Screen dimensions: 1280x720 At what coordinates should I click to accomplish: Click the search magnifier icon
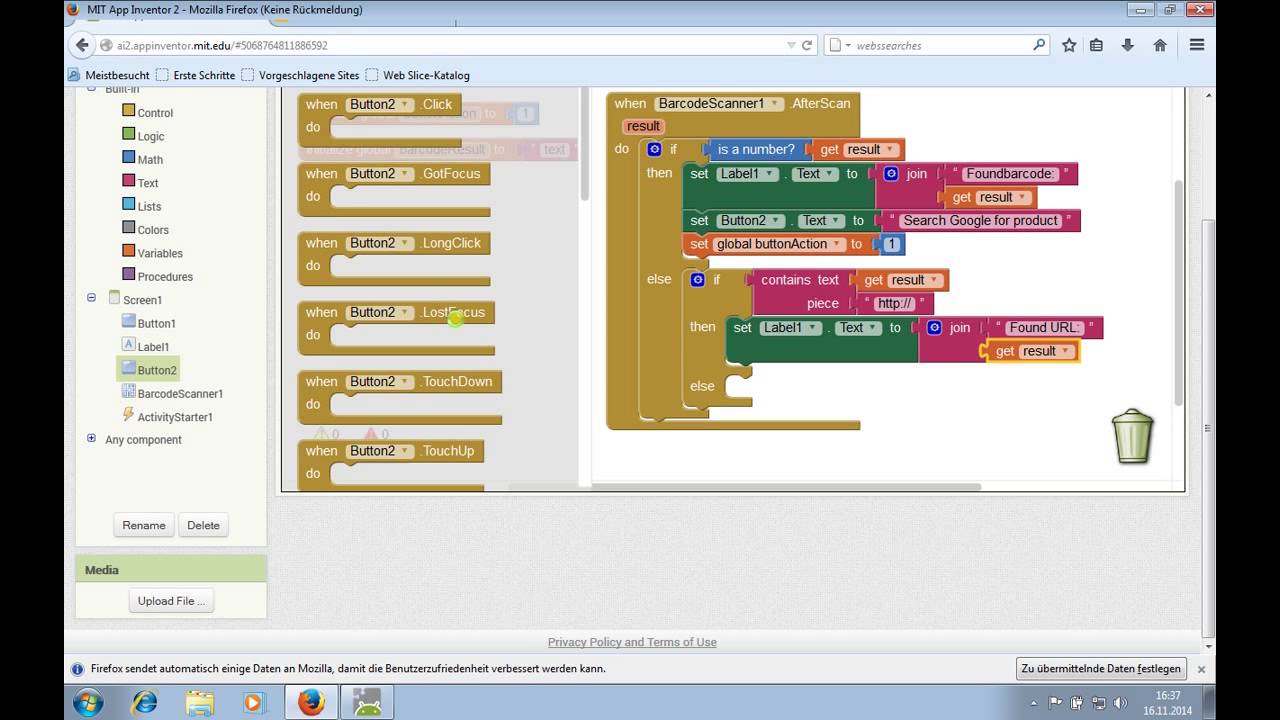coord(1039,45)
